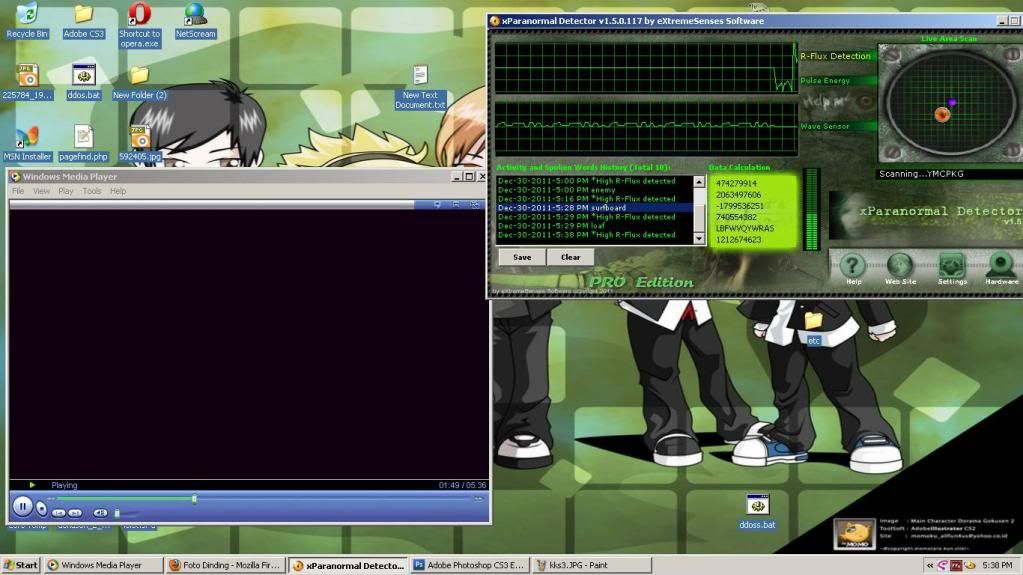
Task: Open the View menu in Media Player
Action: (41, 191)
